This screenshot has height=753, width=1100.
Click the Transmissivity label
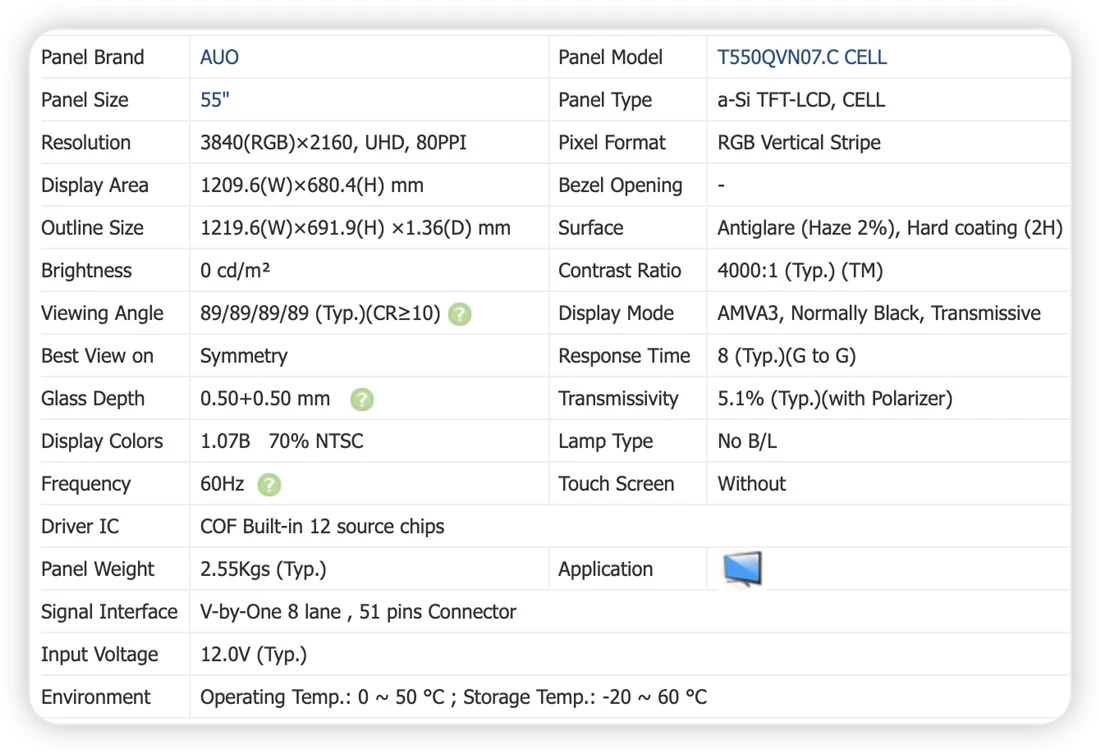(618, 399)
